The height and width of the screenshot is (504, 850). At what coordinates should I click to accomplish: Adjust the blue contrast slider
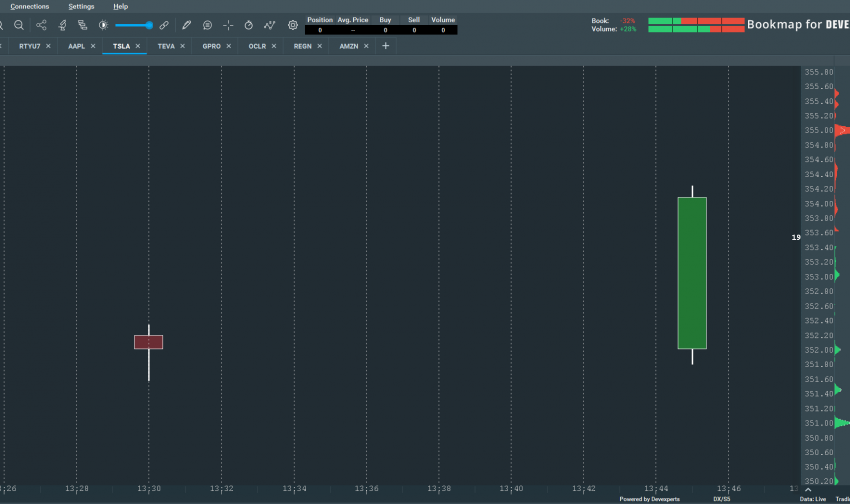click(x=134, y=25)
